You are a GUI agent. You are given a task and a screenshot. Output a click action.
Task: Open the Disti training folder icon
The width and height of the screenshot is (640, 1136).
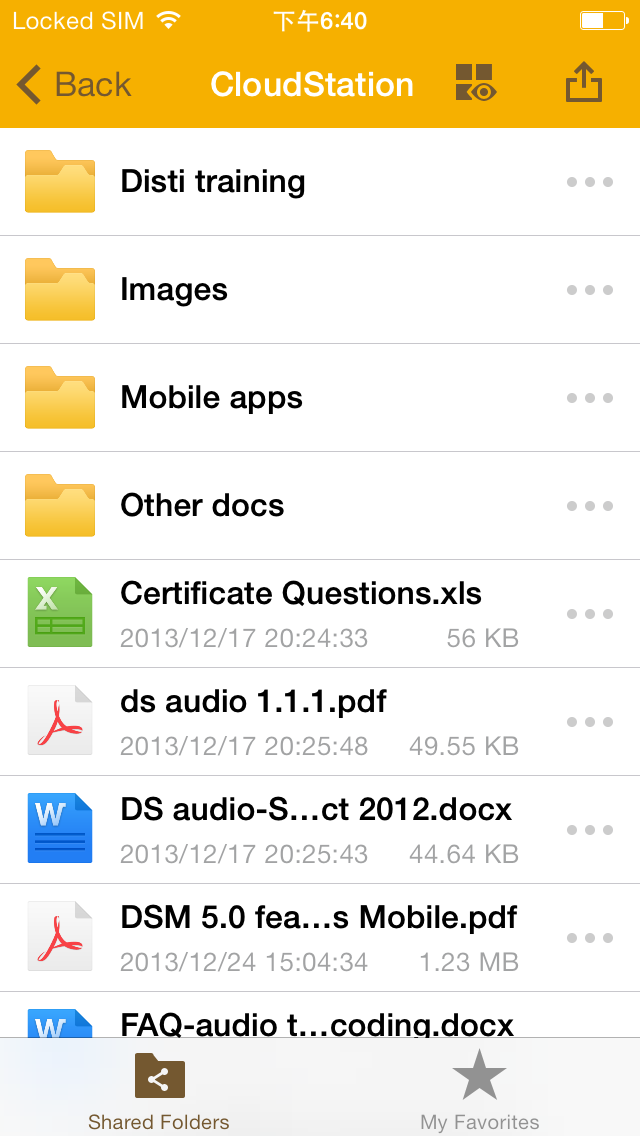coord(60,181)
